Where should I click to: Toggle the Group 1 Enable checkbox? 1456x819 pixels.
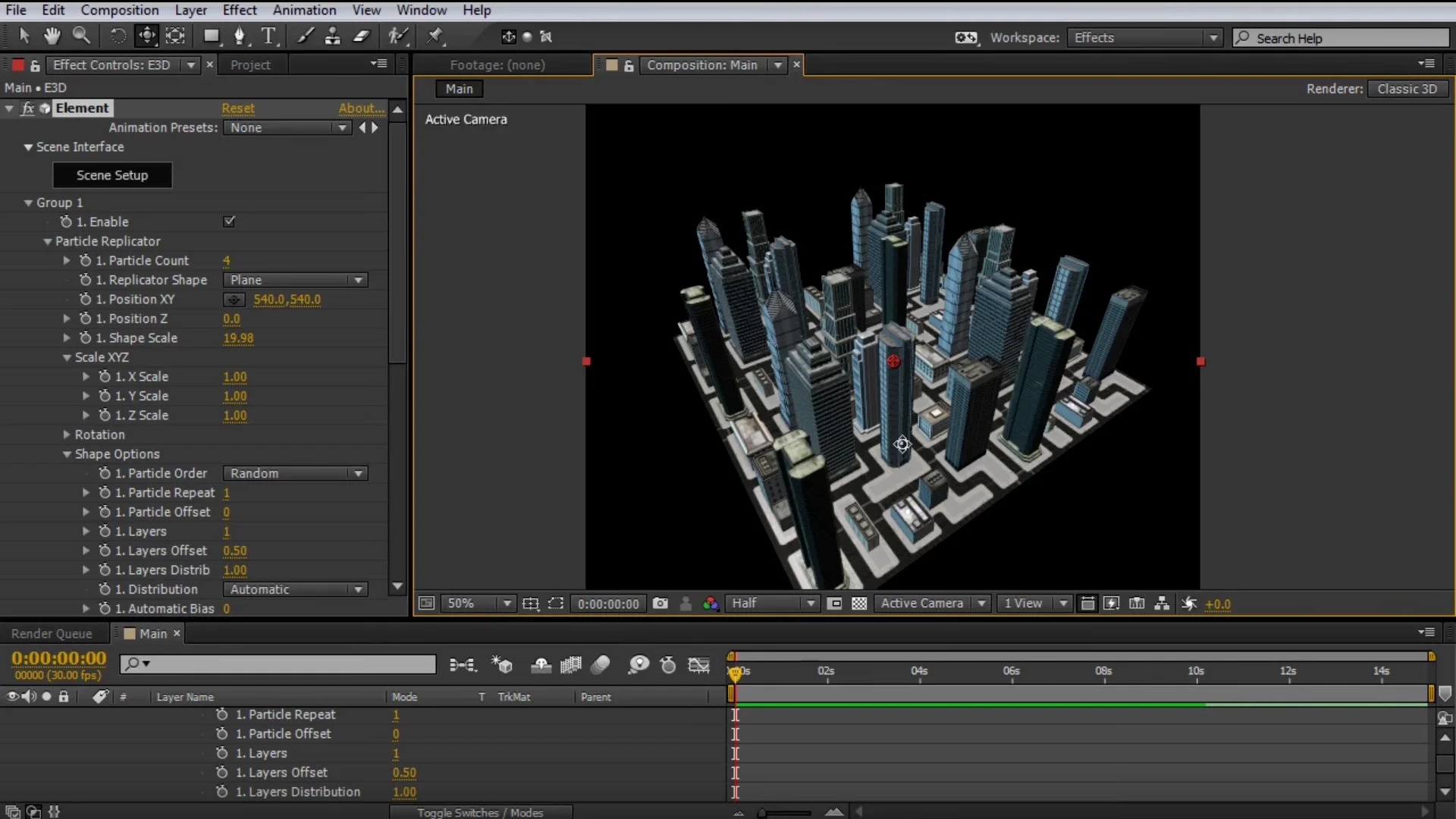[x=229, y=221]
